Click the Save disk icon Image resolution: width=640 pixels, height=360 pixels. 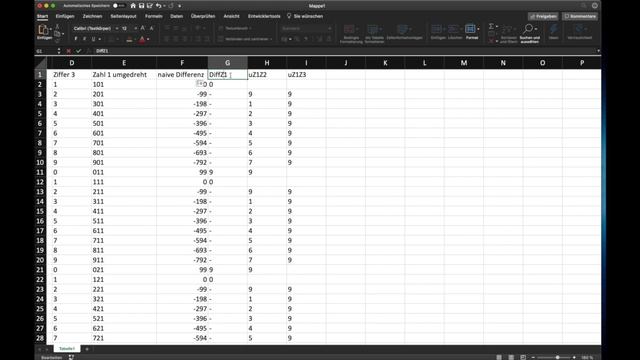coord(141,6)
